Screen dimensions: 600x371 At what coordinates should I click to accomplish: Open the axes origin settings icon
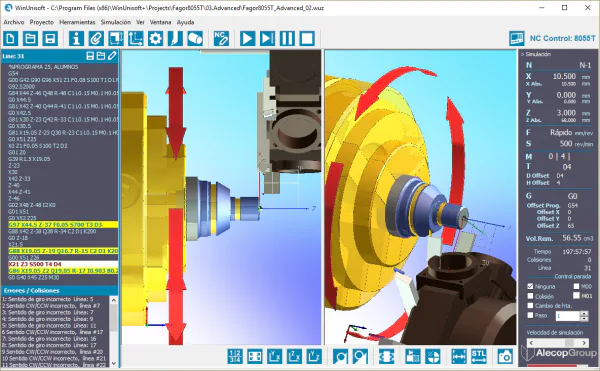click(x=135, y=39)
